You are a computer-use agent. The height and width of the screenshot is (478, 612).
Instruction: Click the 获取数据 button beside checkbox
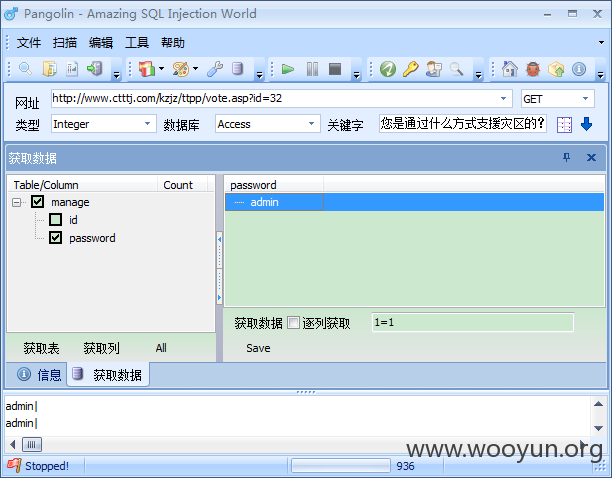click(x=258, y=323)
